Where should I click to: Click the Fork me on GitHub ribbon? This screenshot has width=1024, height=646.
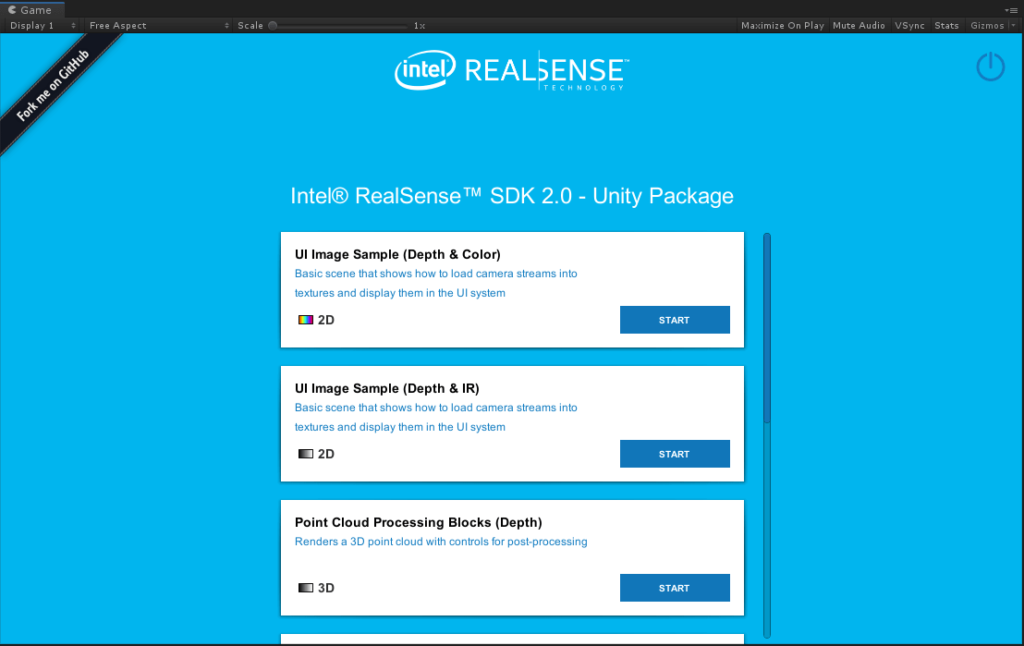(x=54, y=86)
